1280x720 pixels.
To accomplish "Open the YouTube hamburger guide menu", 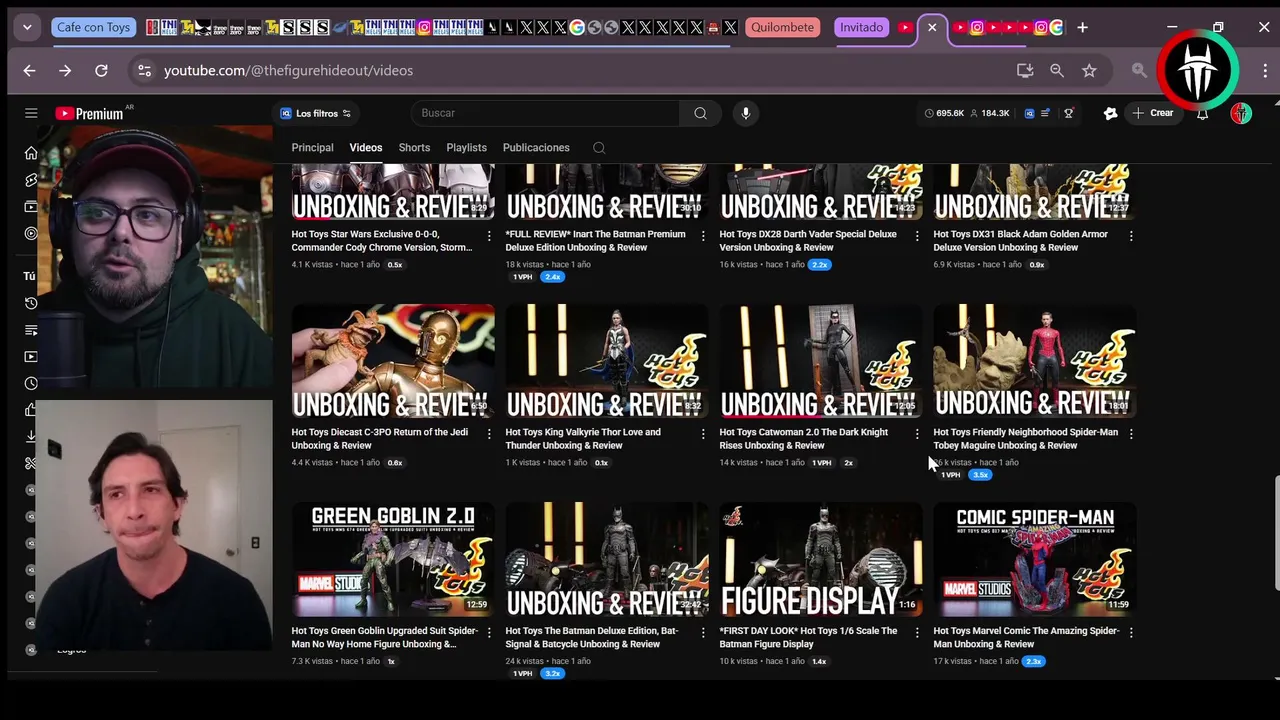I will click(x=31, y=113).
